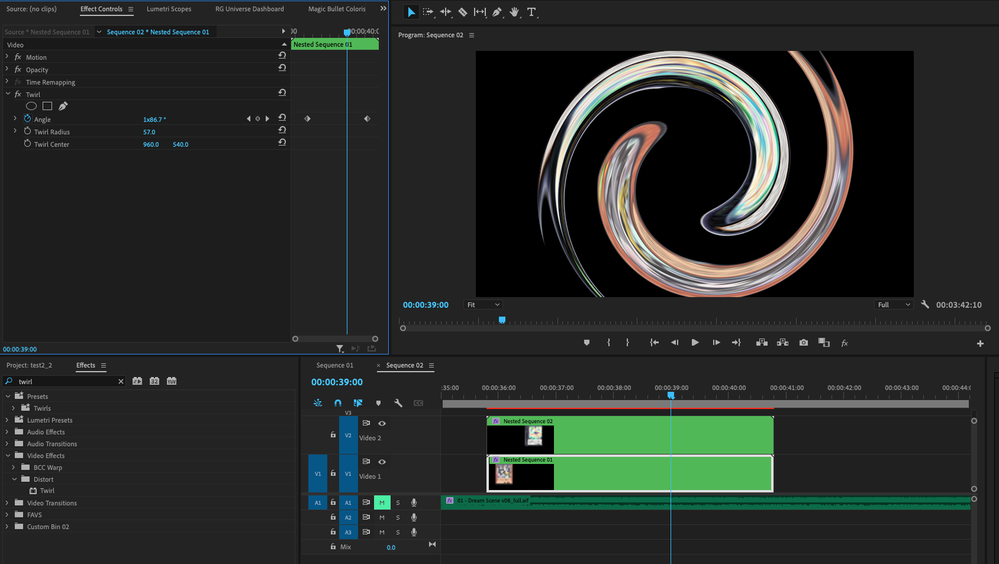Reset the Twirl effect parameters
999x564 pixels.
282,94
